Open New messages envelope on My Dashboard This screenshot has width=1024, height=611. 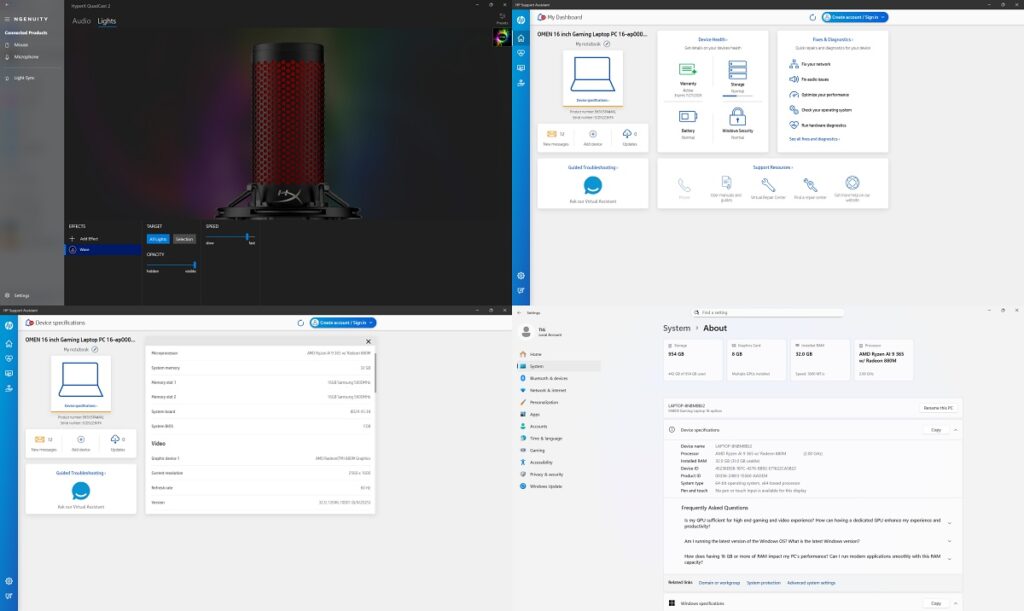tap(552, 134)
